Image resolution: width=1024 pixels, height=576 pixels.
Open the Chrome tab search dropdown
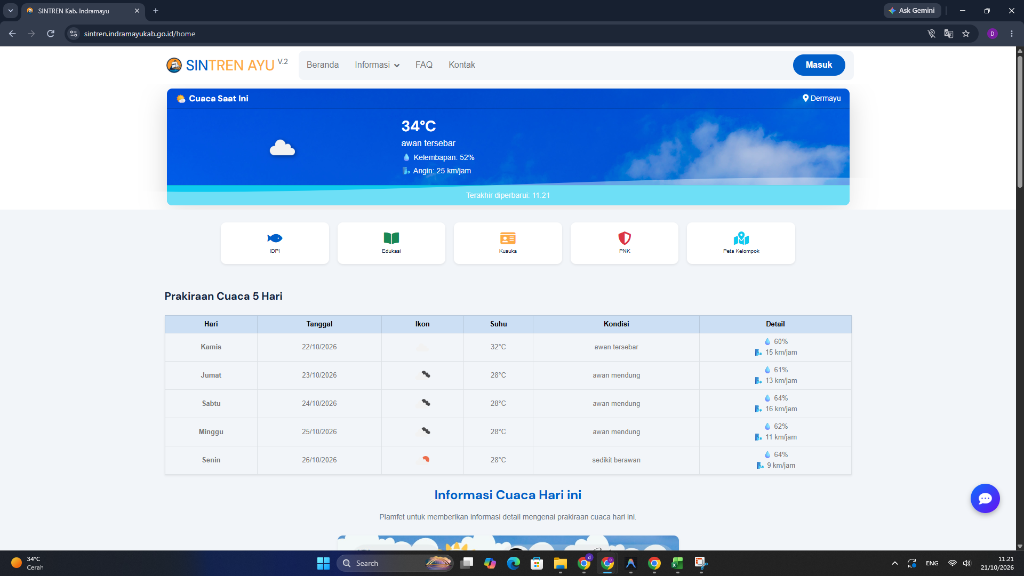(10, 10)
